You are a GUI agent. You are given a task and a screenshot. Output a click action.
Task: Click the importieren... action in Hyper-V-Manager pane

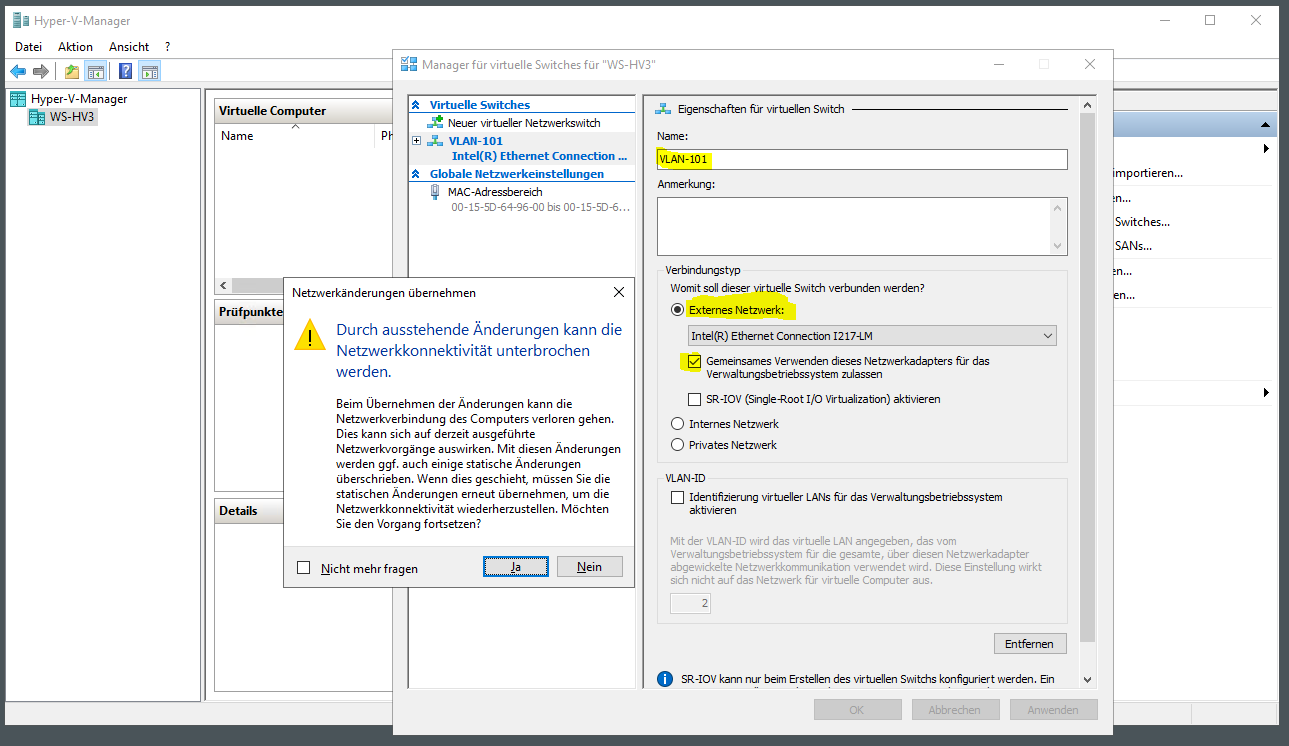(1149, 173)
